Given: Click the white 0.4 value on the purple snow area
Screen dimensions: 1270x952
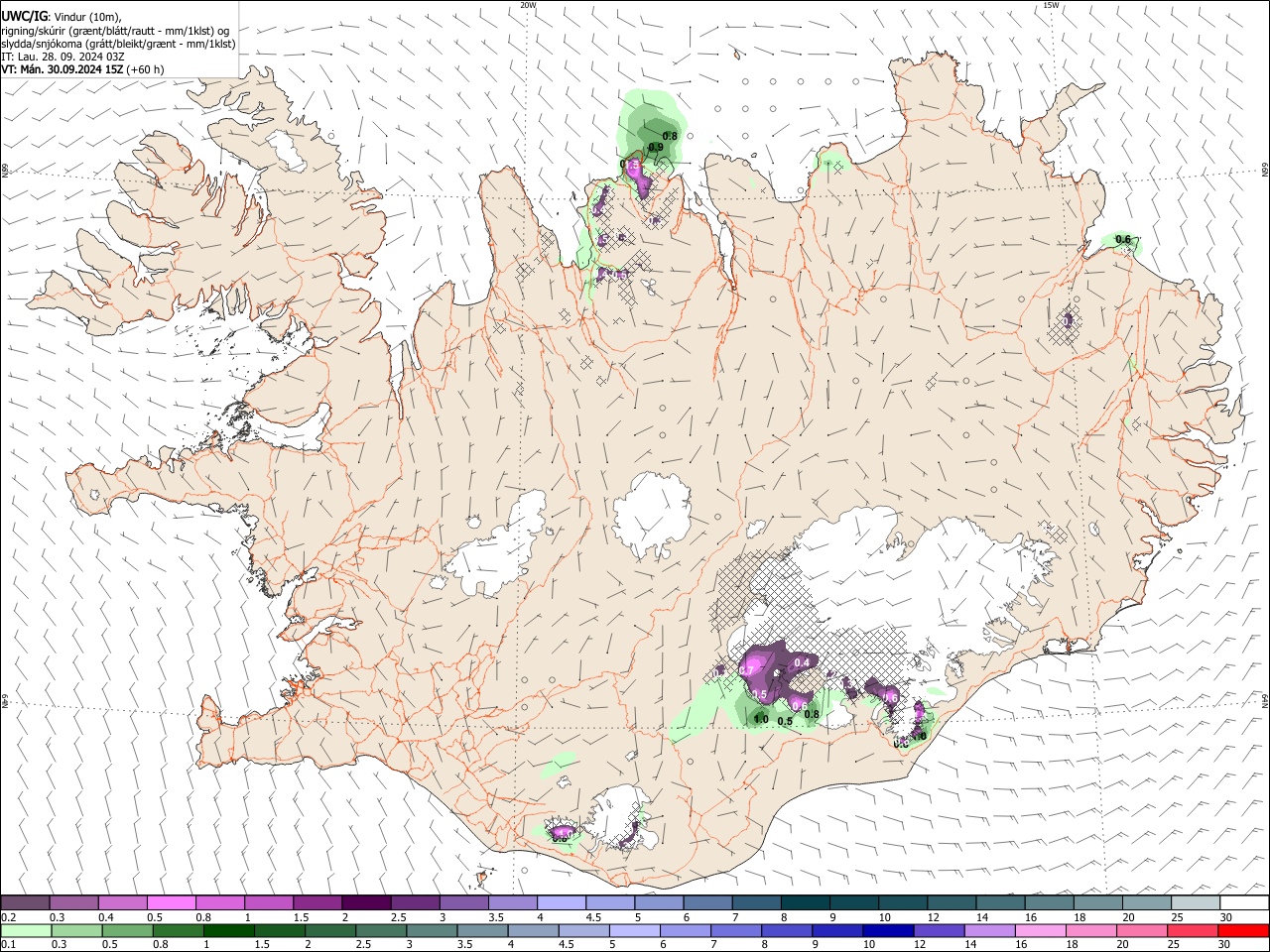Looking at the screenshot, I should [x=804, y=662].
